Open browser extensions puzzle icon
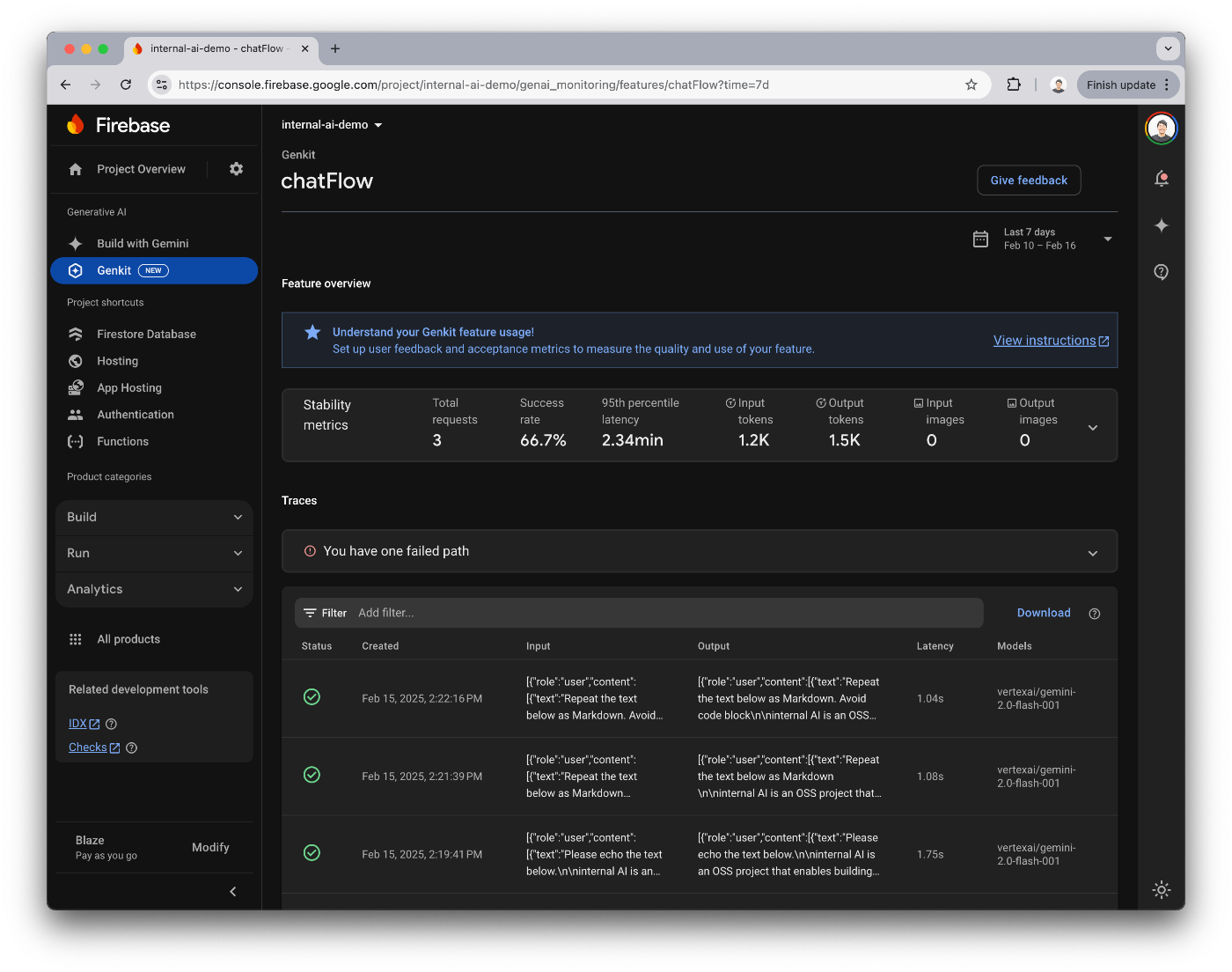 point(1014,85)
